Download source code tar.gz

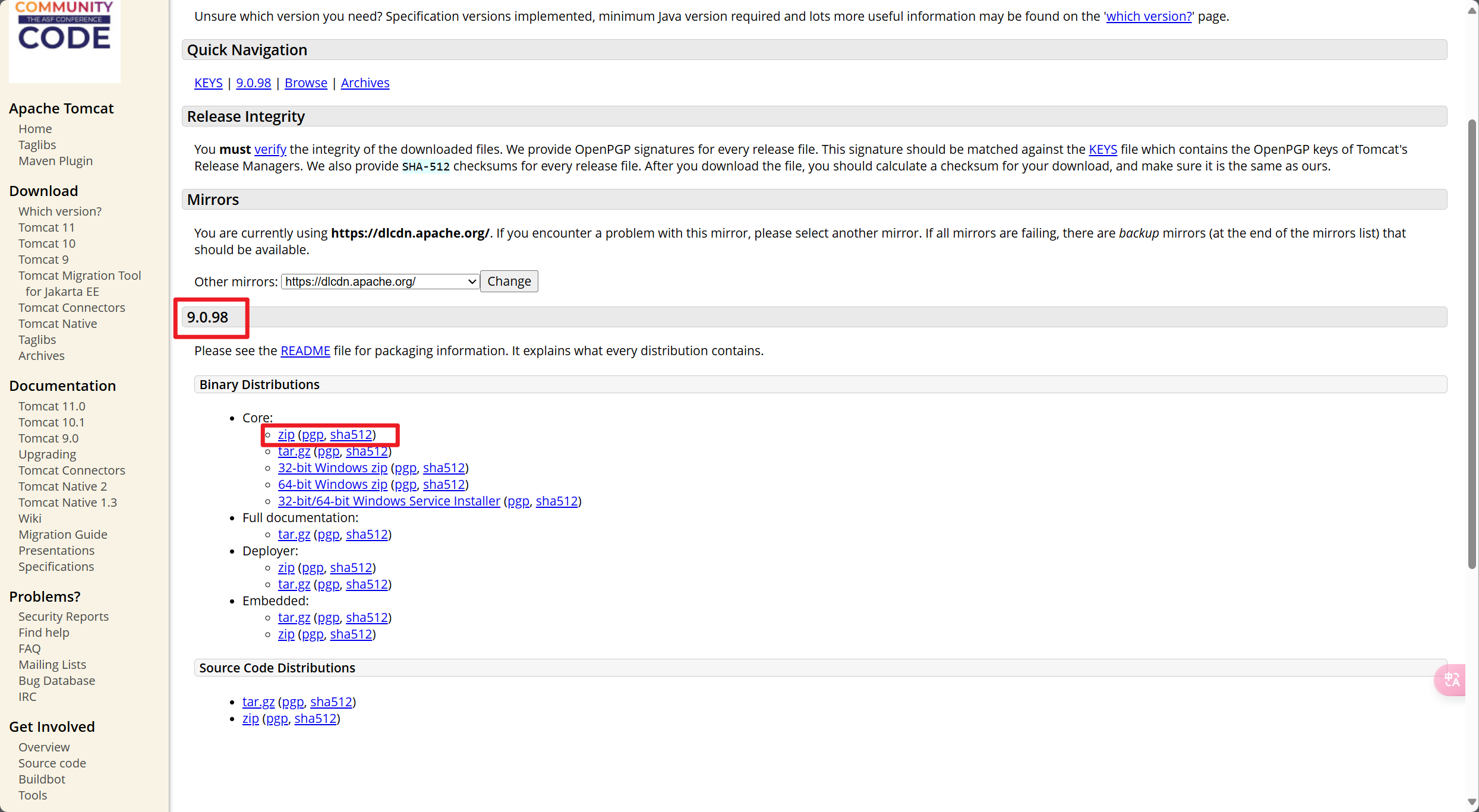[x=258, y=702]
